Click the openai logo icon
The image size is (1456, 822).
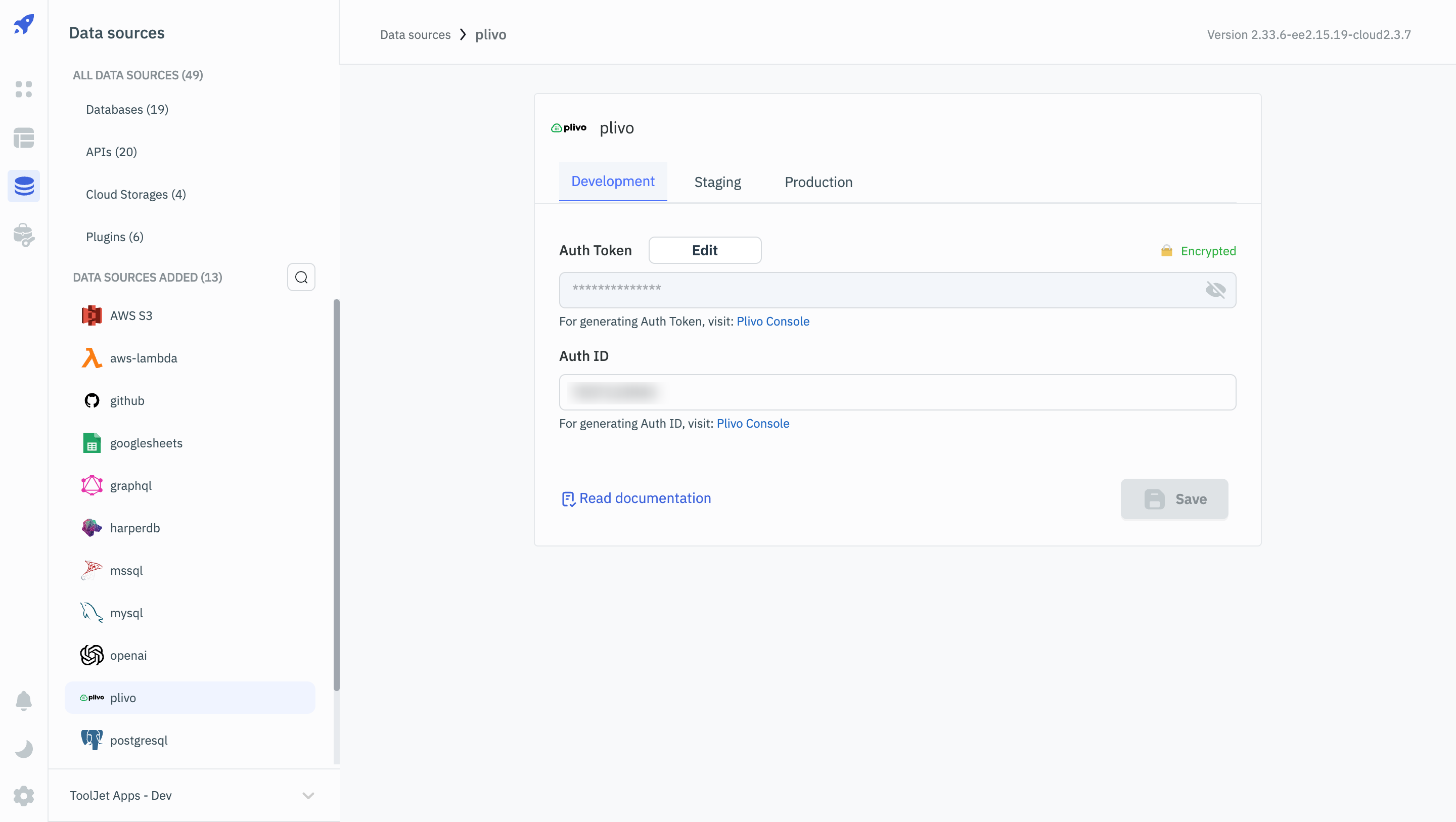(92, 655)
